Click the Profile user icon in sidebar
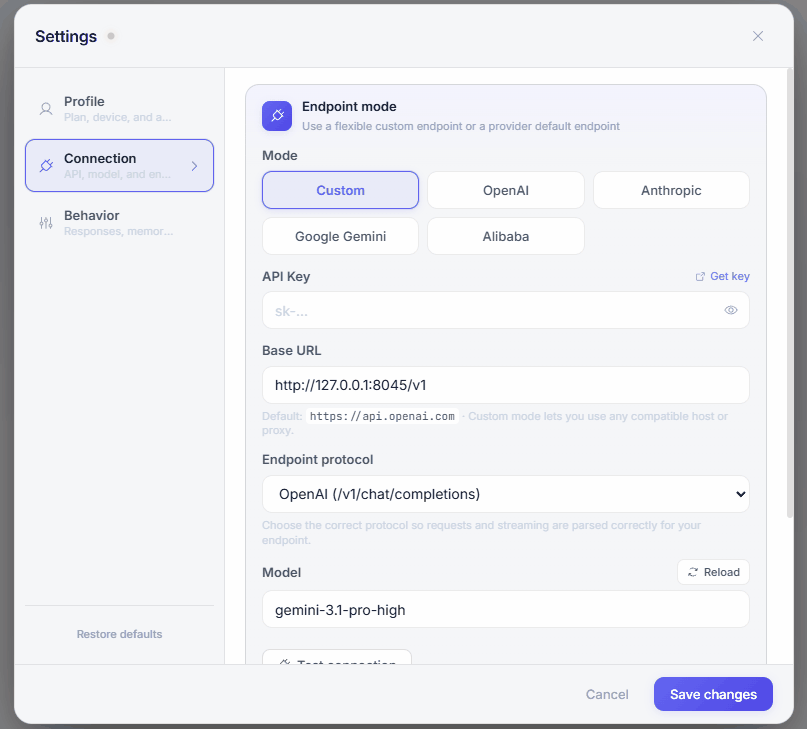 point(46,109)
